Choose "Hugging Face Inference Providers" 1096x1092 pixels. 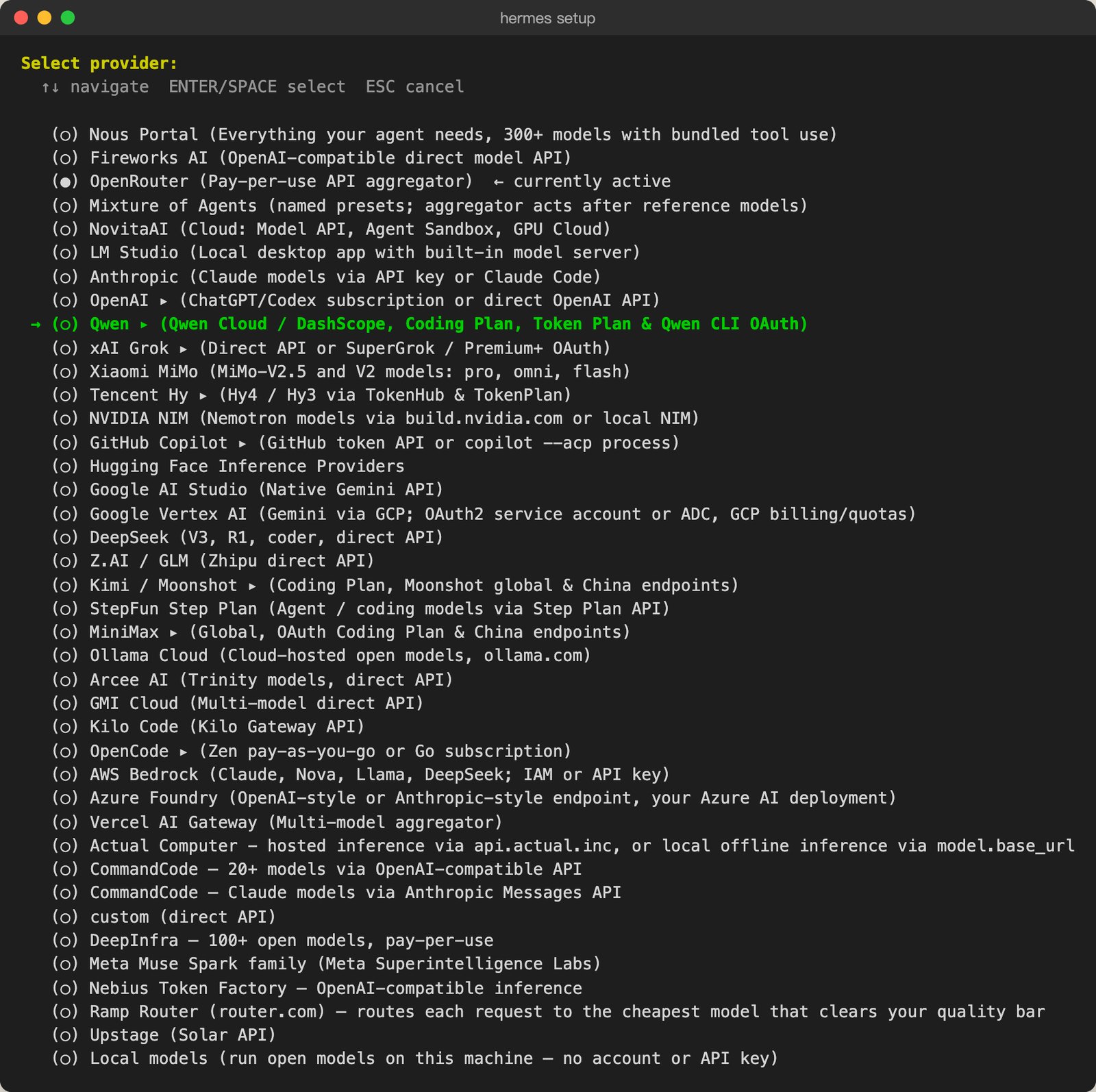click(x=228, y=466)
